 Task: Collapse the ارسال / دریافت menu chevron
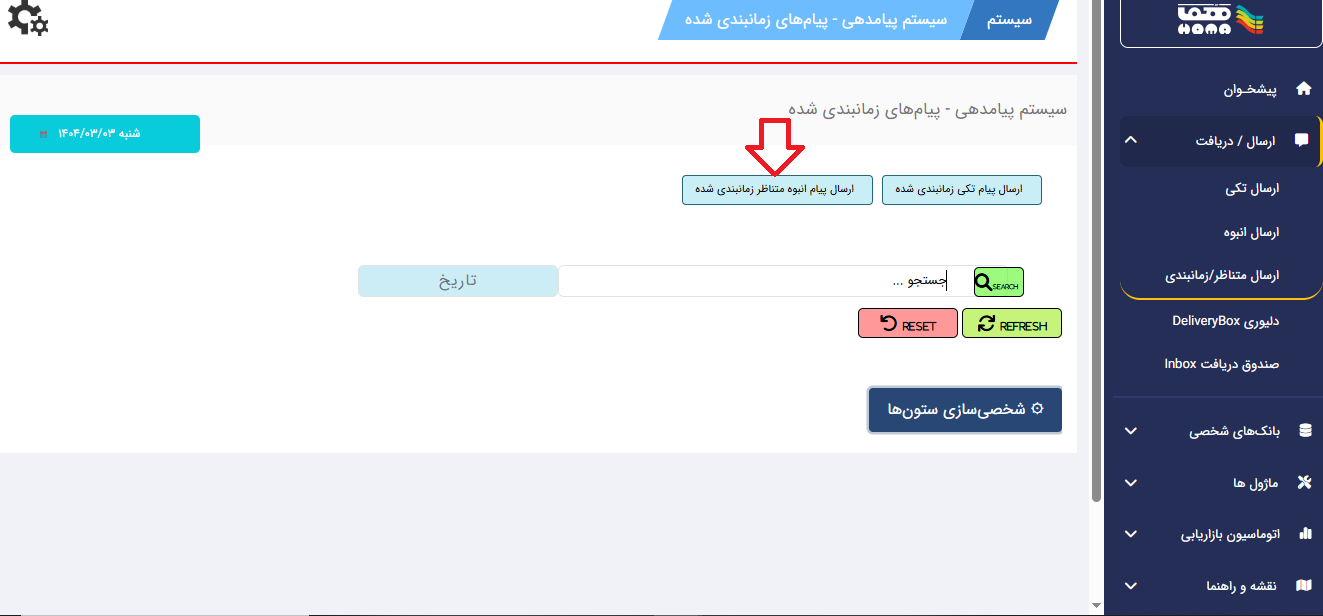(x=1131, y=141)
